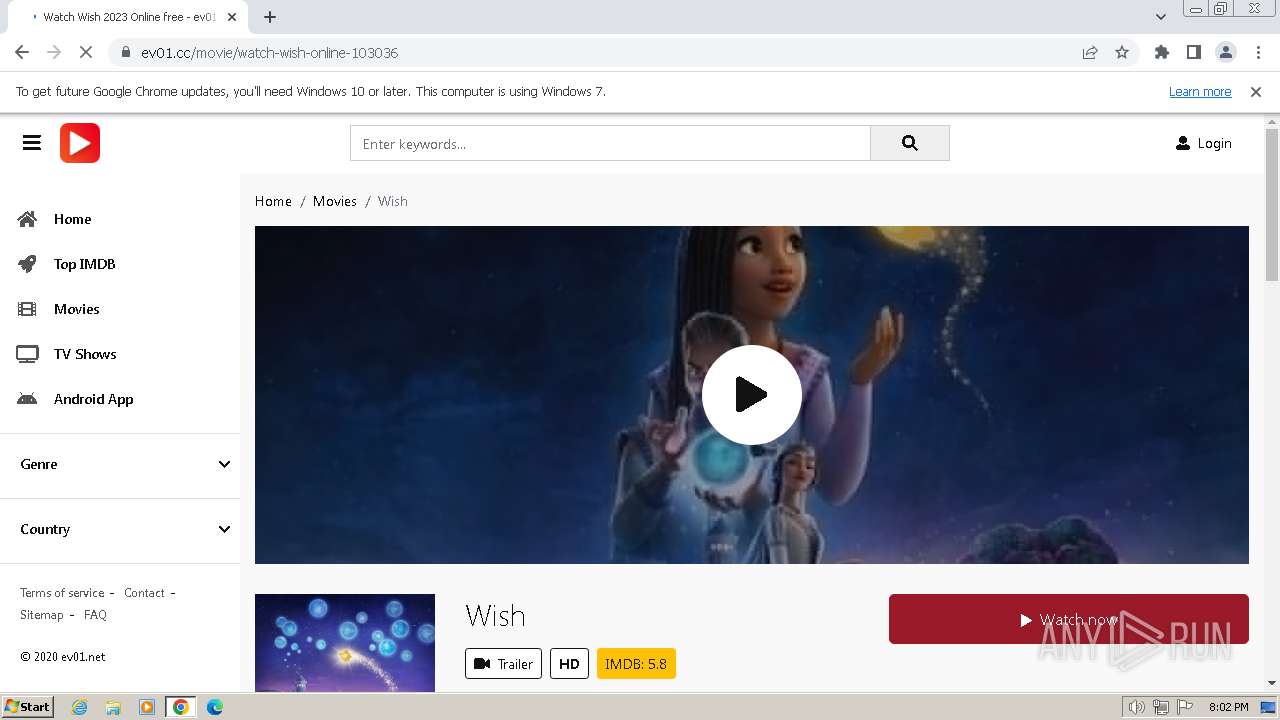This screenshot has width=1280, height=720.
Task: Open Microsoft Edge from taskbar
Action: click(214, 707)
